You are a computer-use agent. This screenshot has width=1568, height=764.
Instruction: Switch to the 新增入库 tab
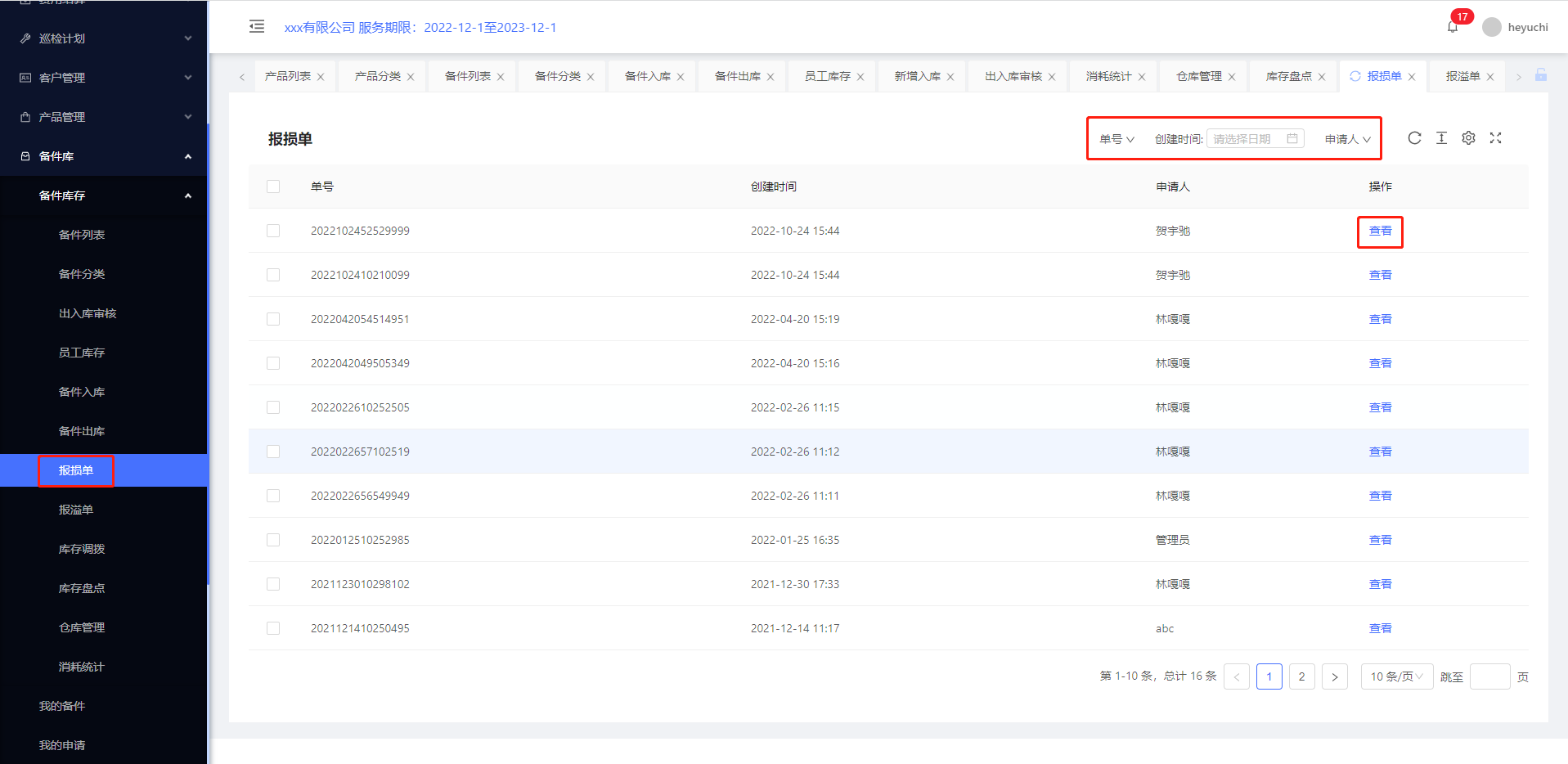[917, 76]
